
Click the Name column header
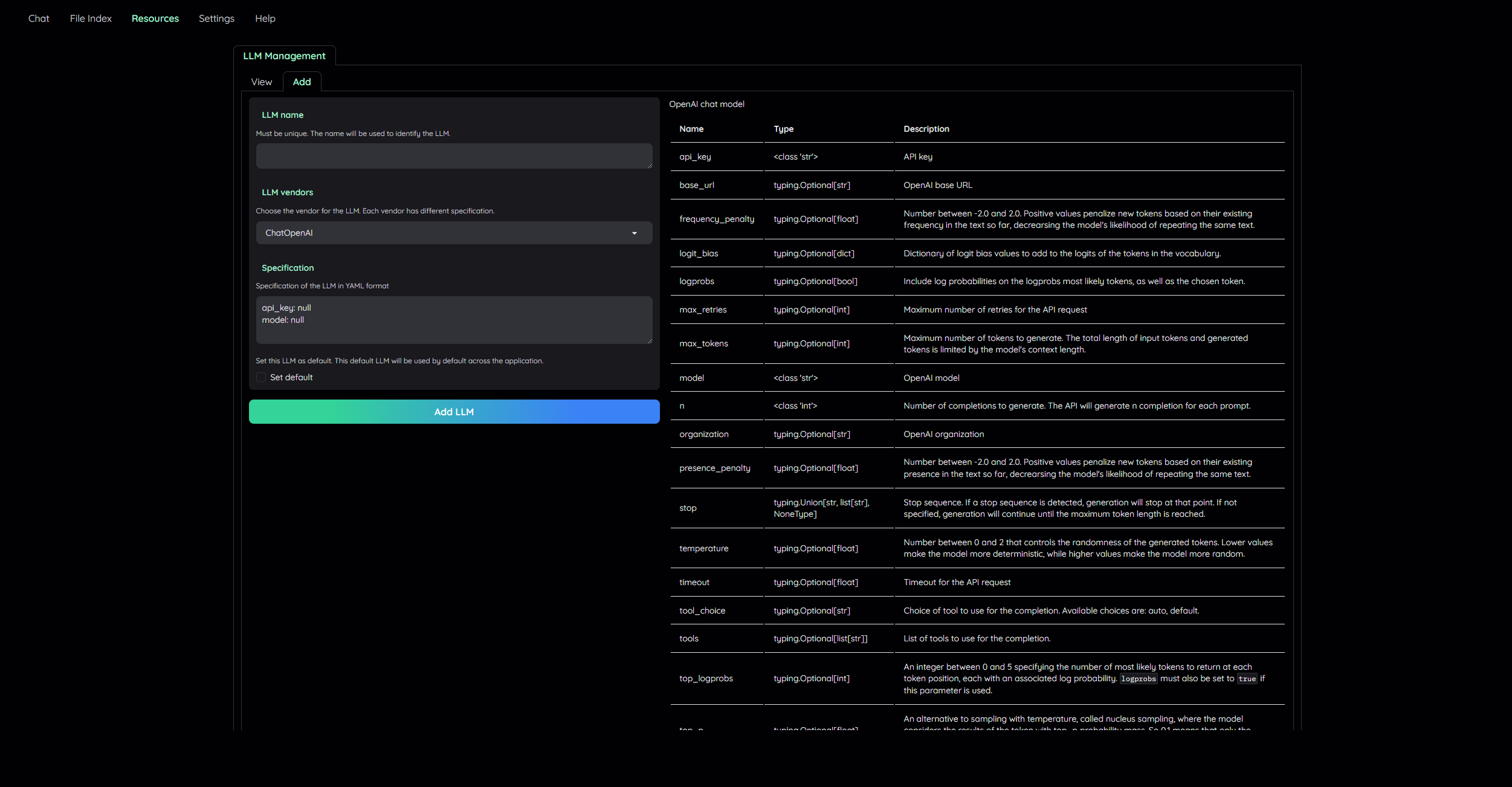pyautogui.click(x=691, y=129)
